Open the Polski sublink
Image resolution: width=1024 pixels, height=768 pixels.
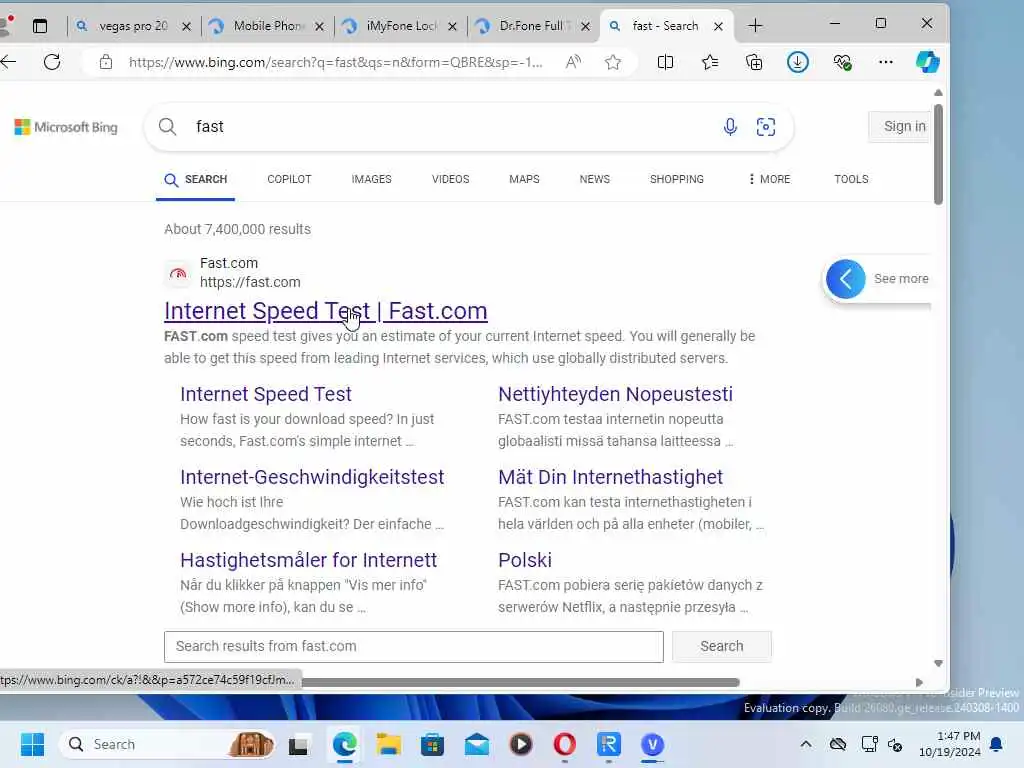pos(525,560)
